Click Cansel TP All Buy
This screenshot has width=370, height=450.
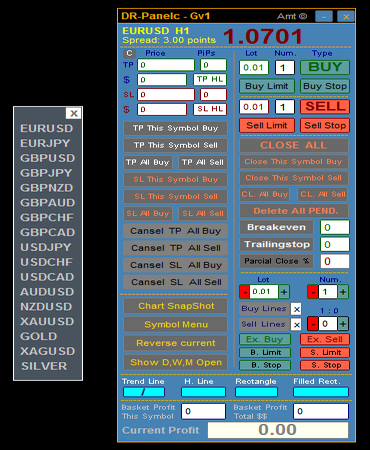coord(175,231)
